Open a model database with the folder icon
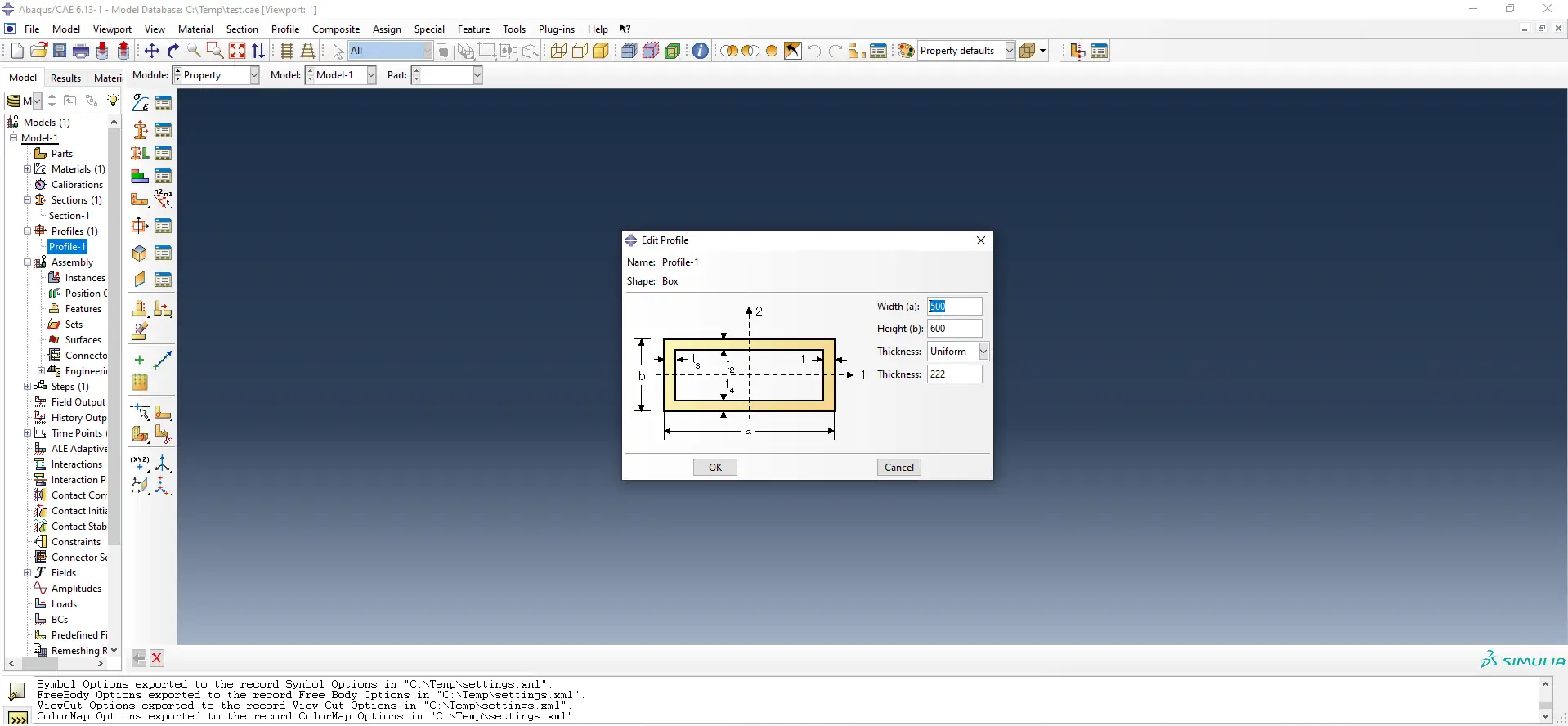This screenshot has height=726, width=1568. point(38,51)
